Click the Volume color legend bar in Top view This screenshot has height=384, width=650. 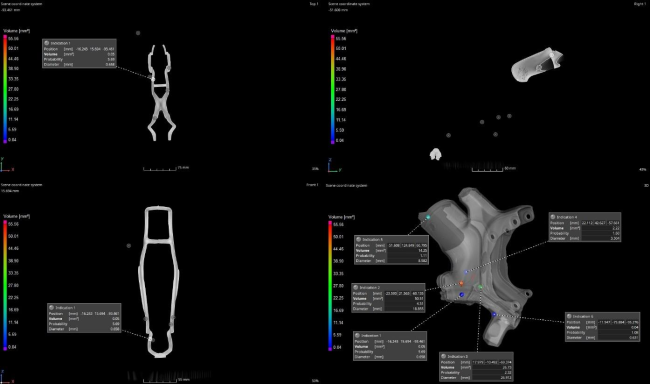click(5, 89)
